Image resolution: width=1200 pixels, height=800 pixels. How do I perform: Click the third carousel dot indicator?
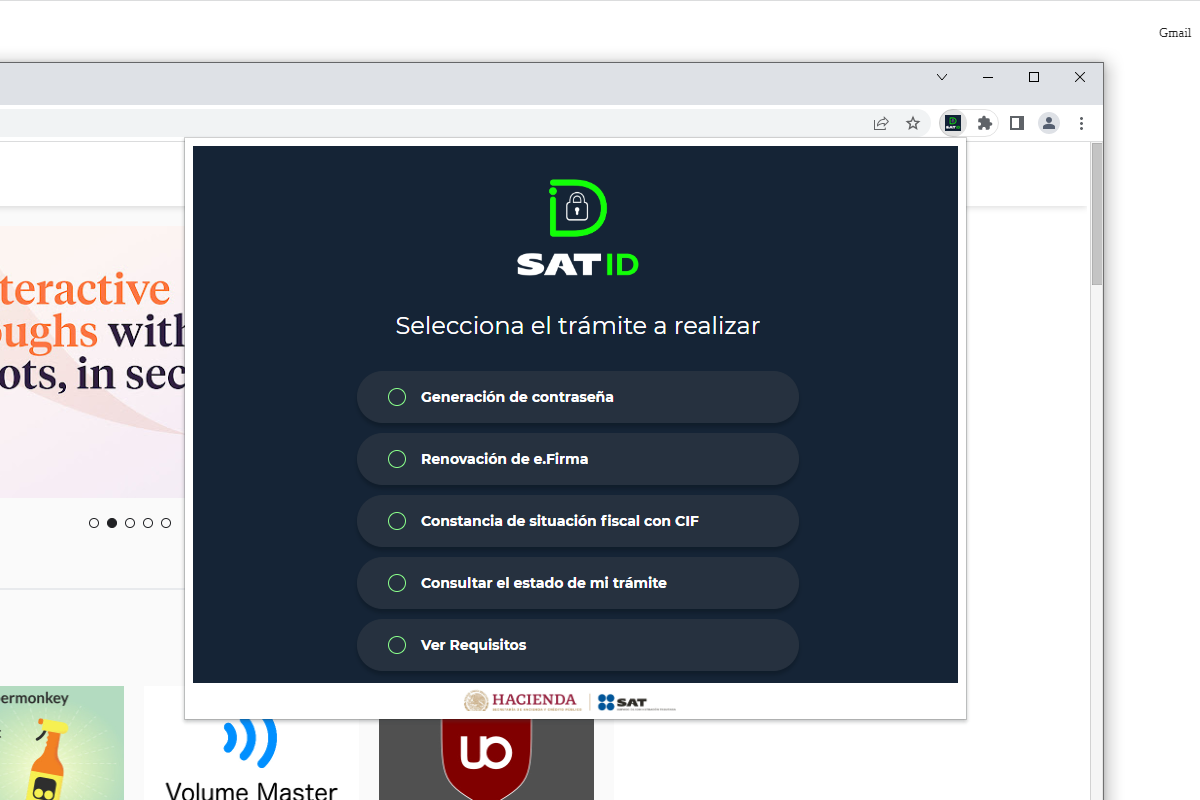[130, 523]
